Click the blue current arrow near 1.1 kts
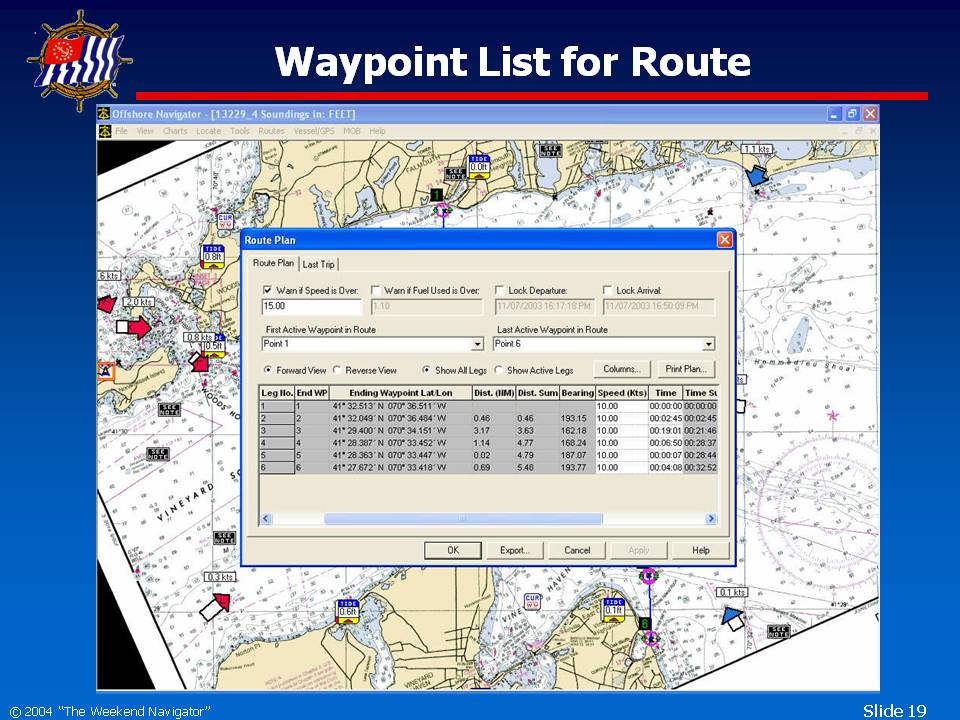The image size is (960, 720). [757, 175]
